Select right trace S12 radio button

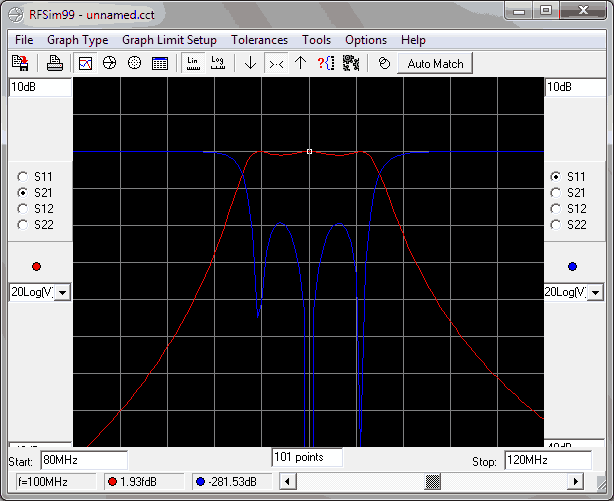point(556,209)
